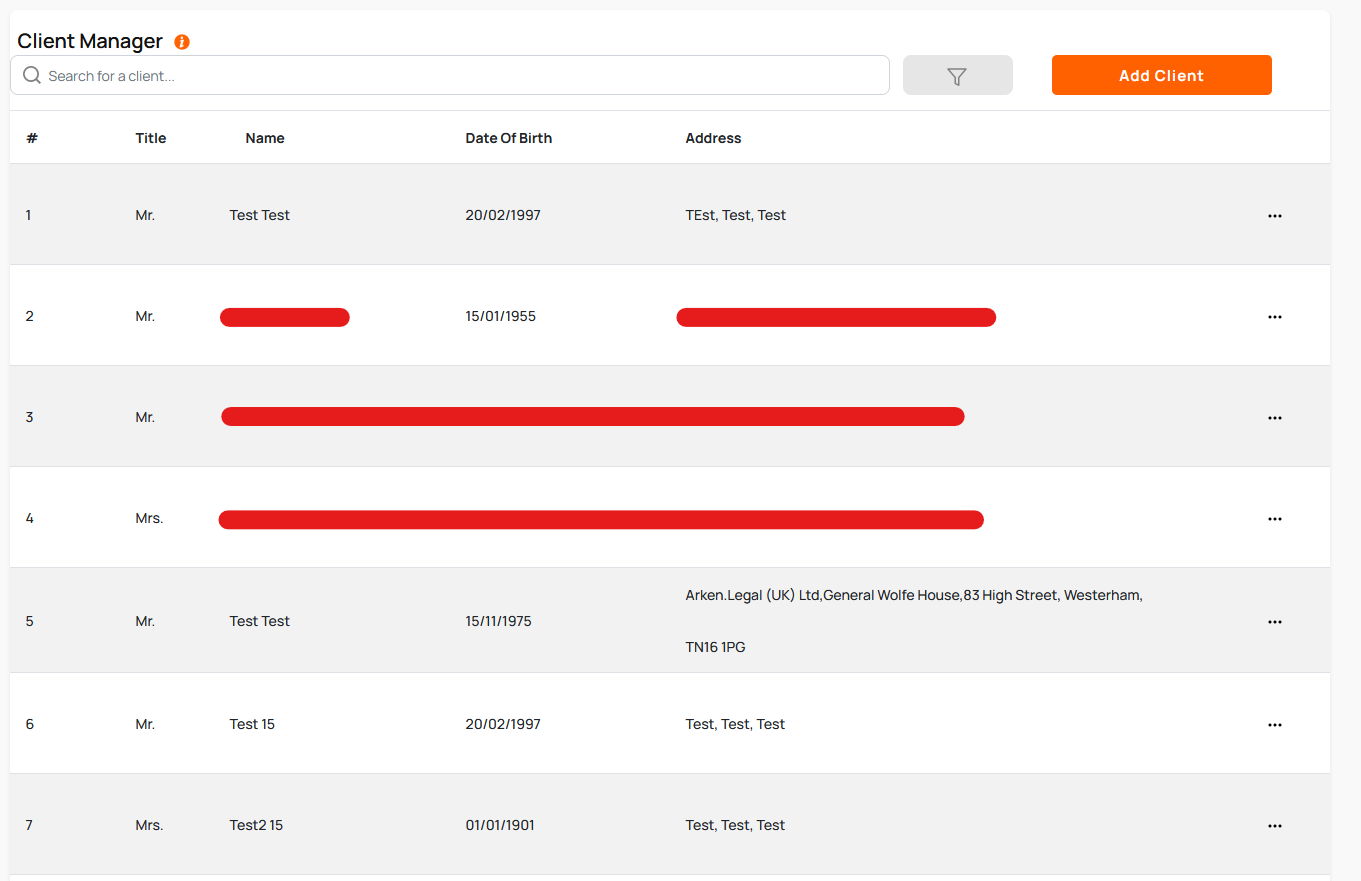
Task: Open the filter funnel button
Action: tap(957, 76)
